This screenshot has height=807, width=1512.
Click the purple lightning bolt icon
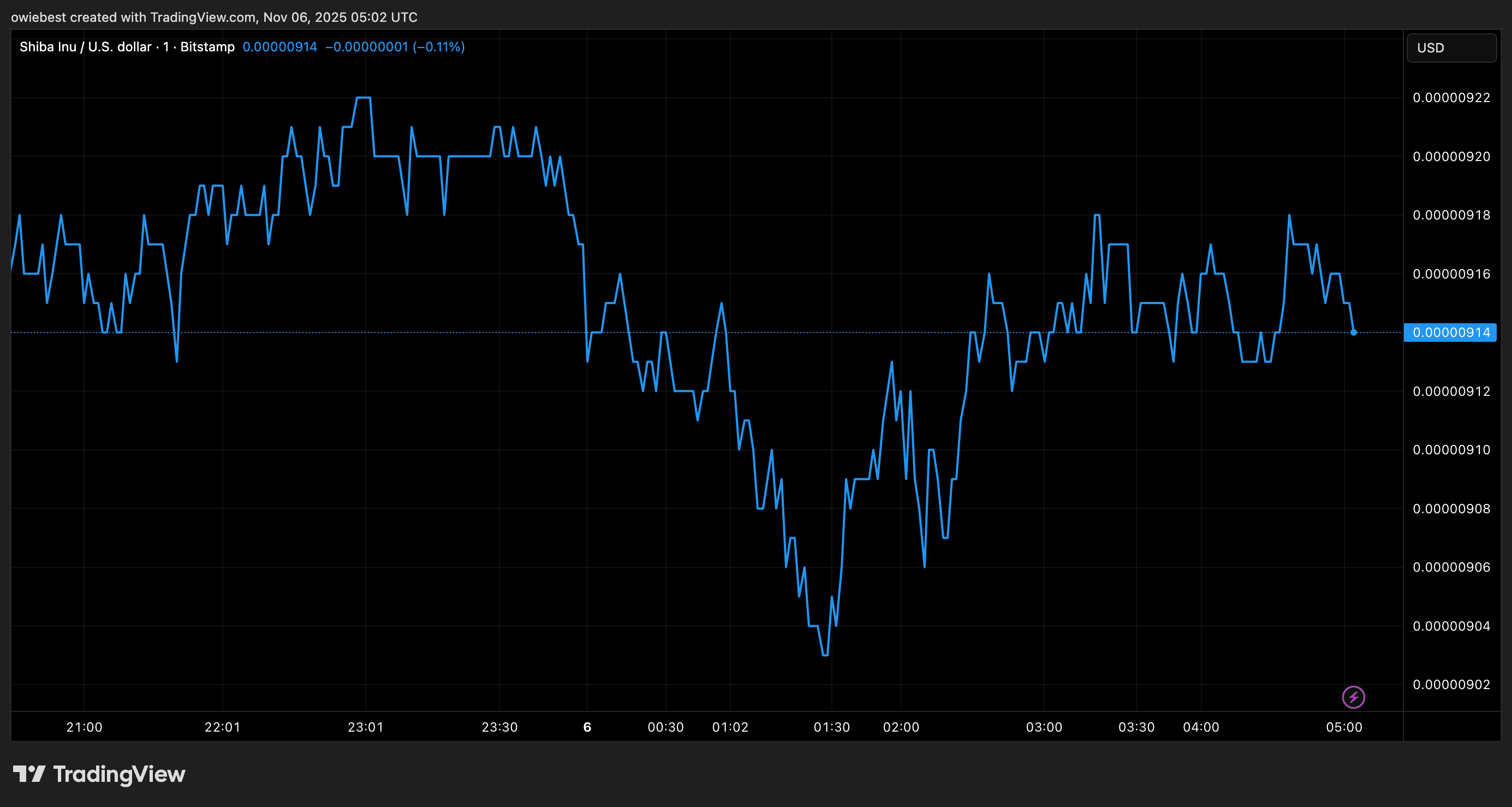tap(1353, 697)
